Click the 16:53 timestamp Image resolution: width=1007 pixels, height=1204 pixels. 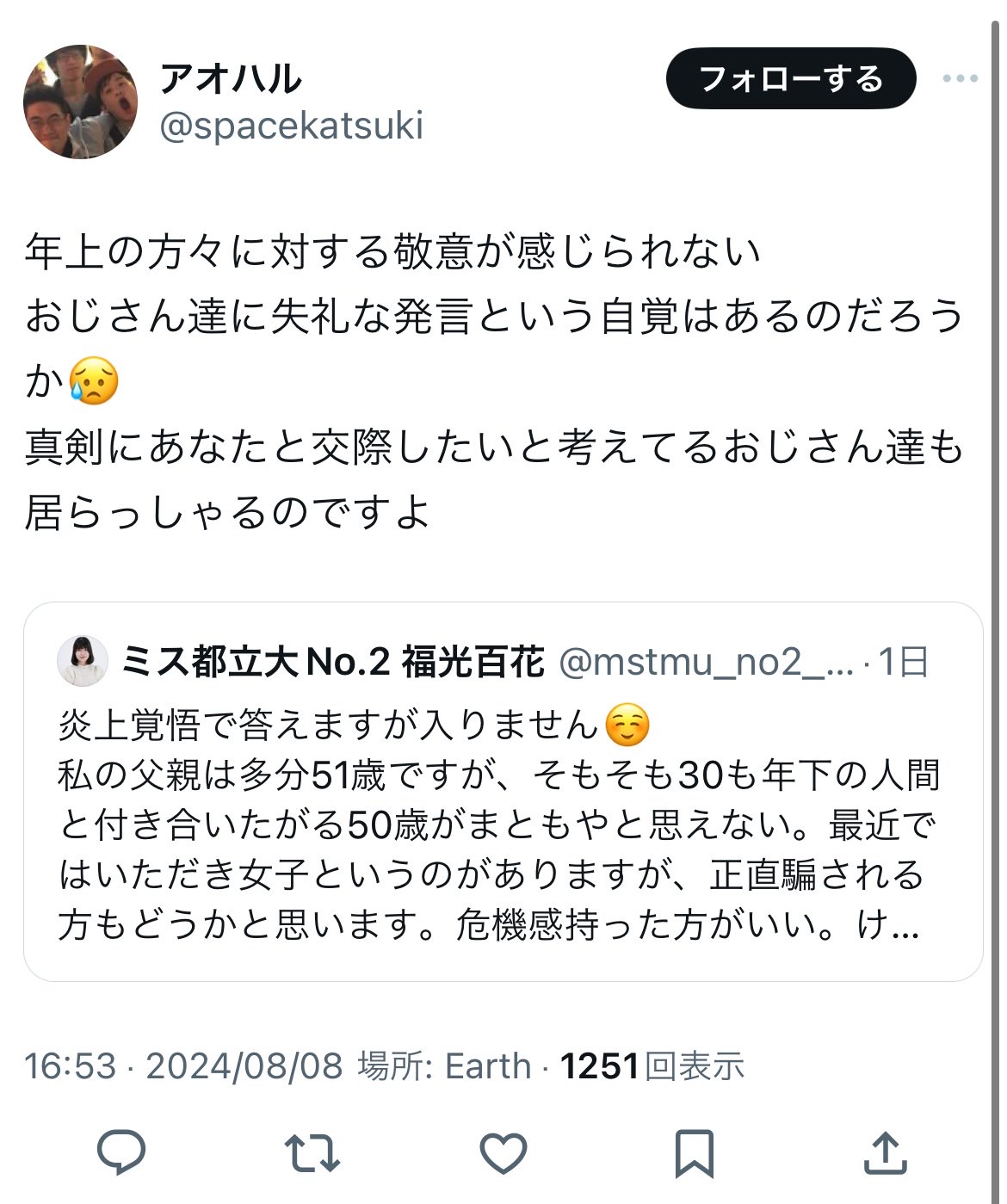tap(70, 1065)
